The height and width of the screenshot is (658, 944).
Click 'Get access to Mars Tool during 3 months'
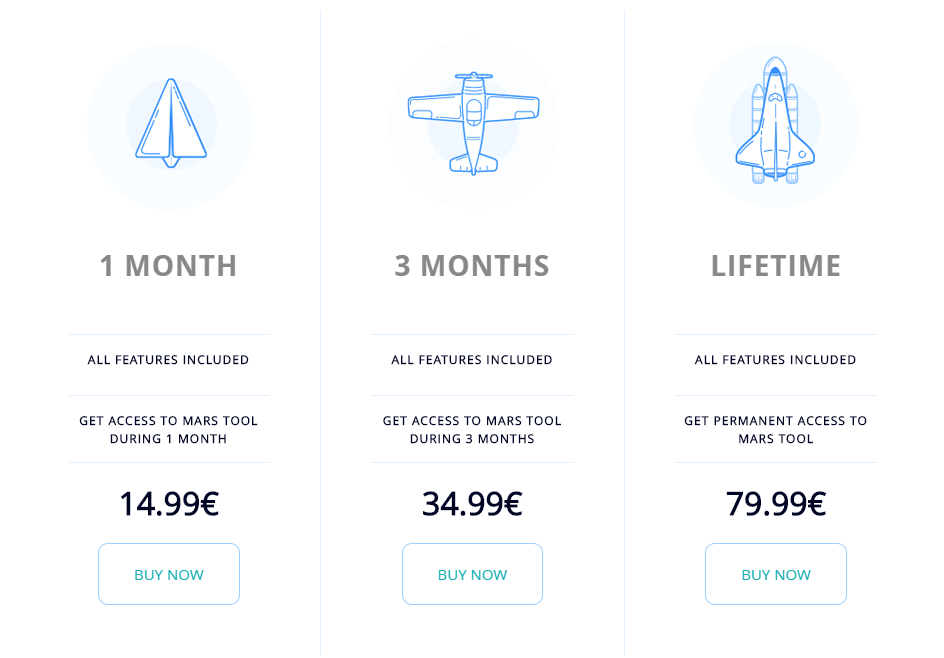point(472,430)
